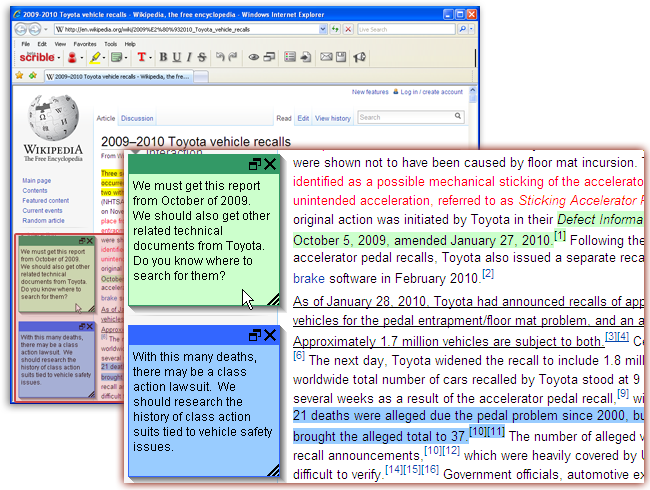650x490 pixels.
Task: Click the cascade notes windows icon
Action: pos(269,57)
